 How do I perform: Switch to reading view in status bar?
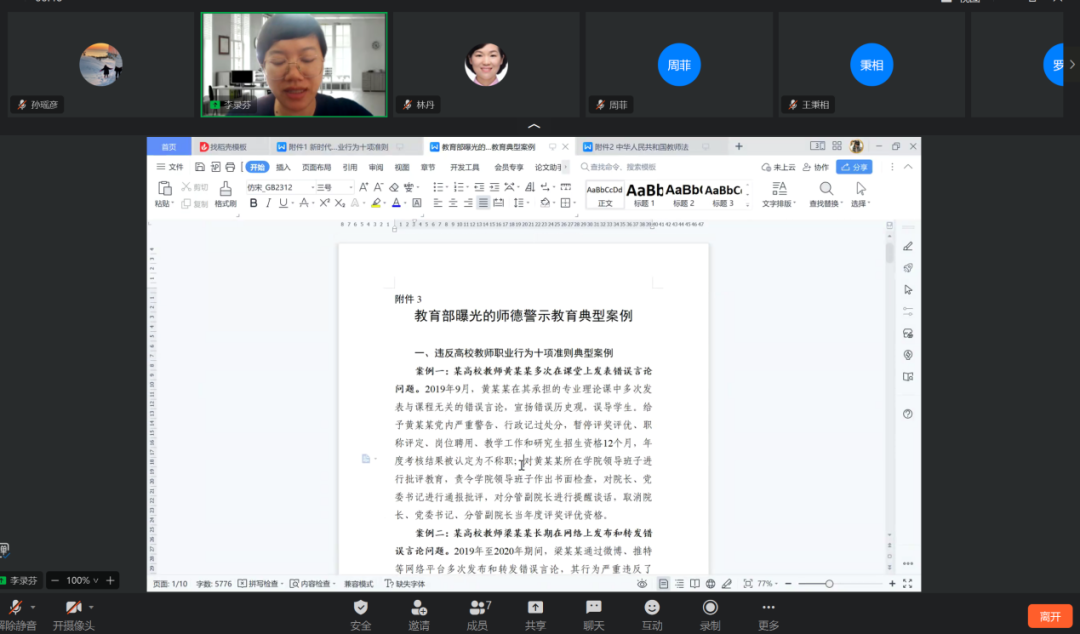pyautogui.click(x=694, y=584)
